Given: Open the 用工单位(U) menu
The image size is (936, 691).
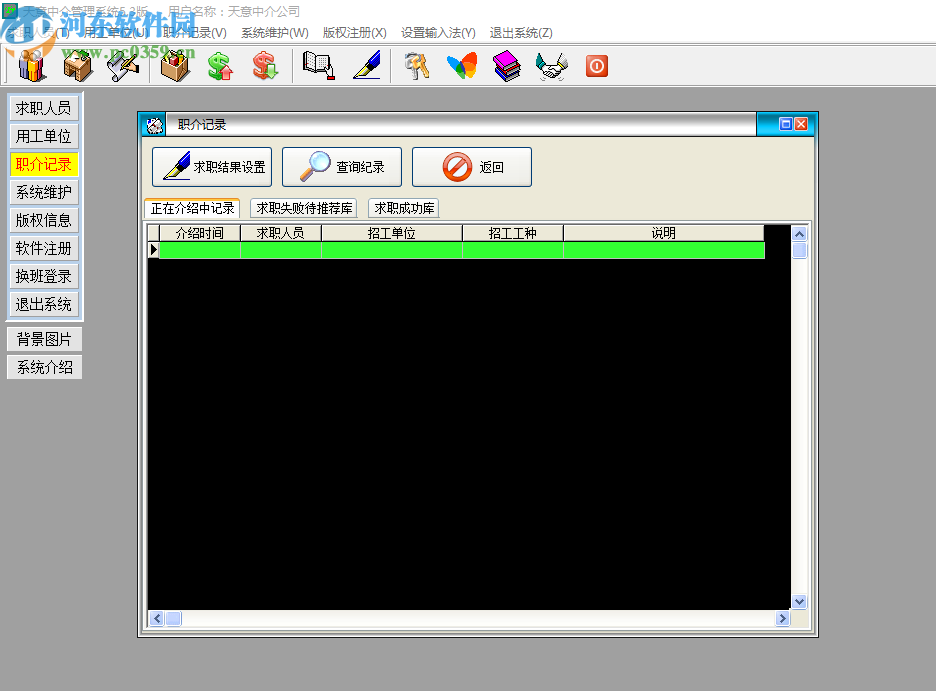Looking at the screenshot, I should pyautogui.click(x=116, y=33).
